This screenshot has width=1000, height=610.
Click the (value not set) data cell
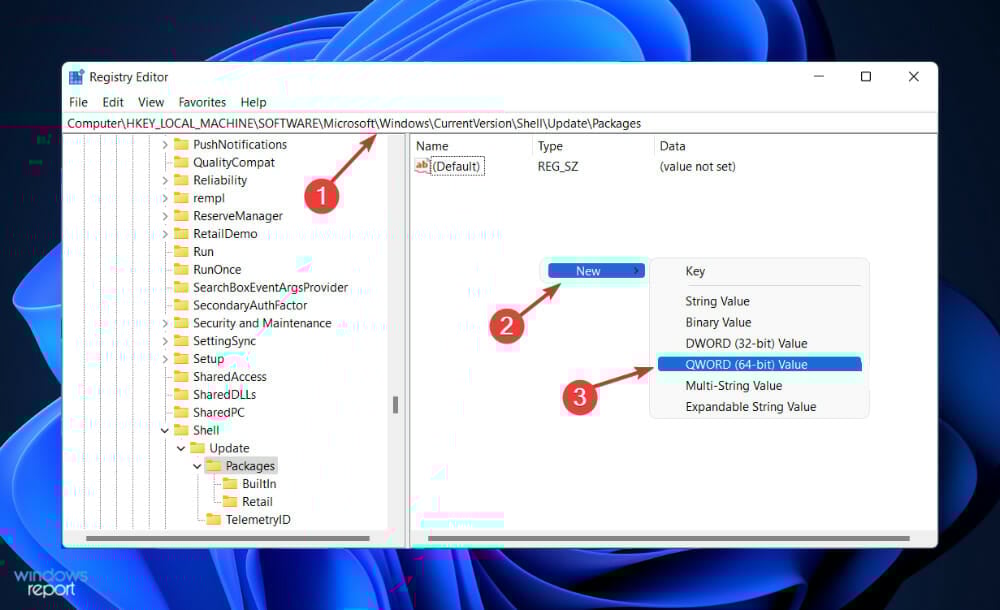coord(697,167)
